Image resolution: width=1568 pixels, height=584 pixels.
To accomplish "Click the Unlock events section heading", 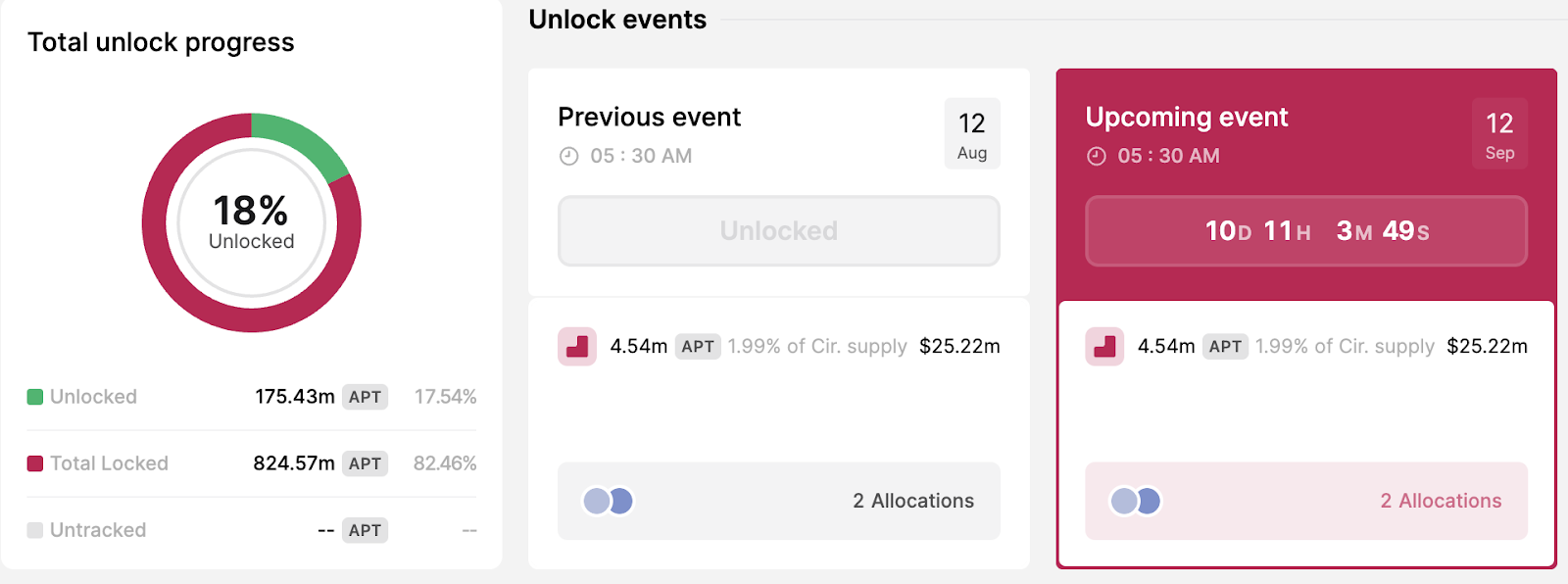I will 617,19.
